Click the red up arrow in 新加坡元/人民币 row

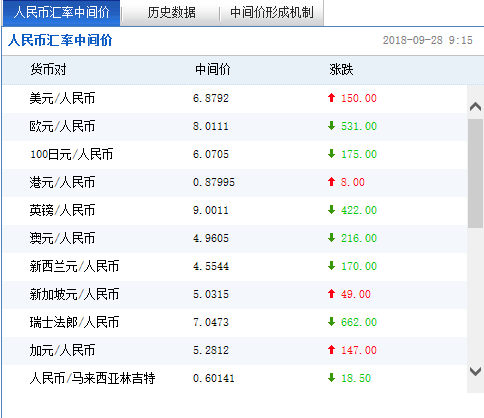(331, 294)
